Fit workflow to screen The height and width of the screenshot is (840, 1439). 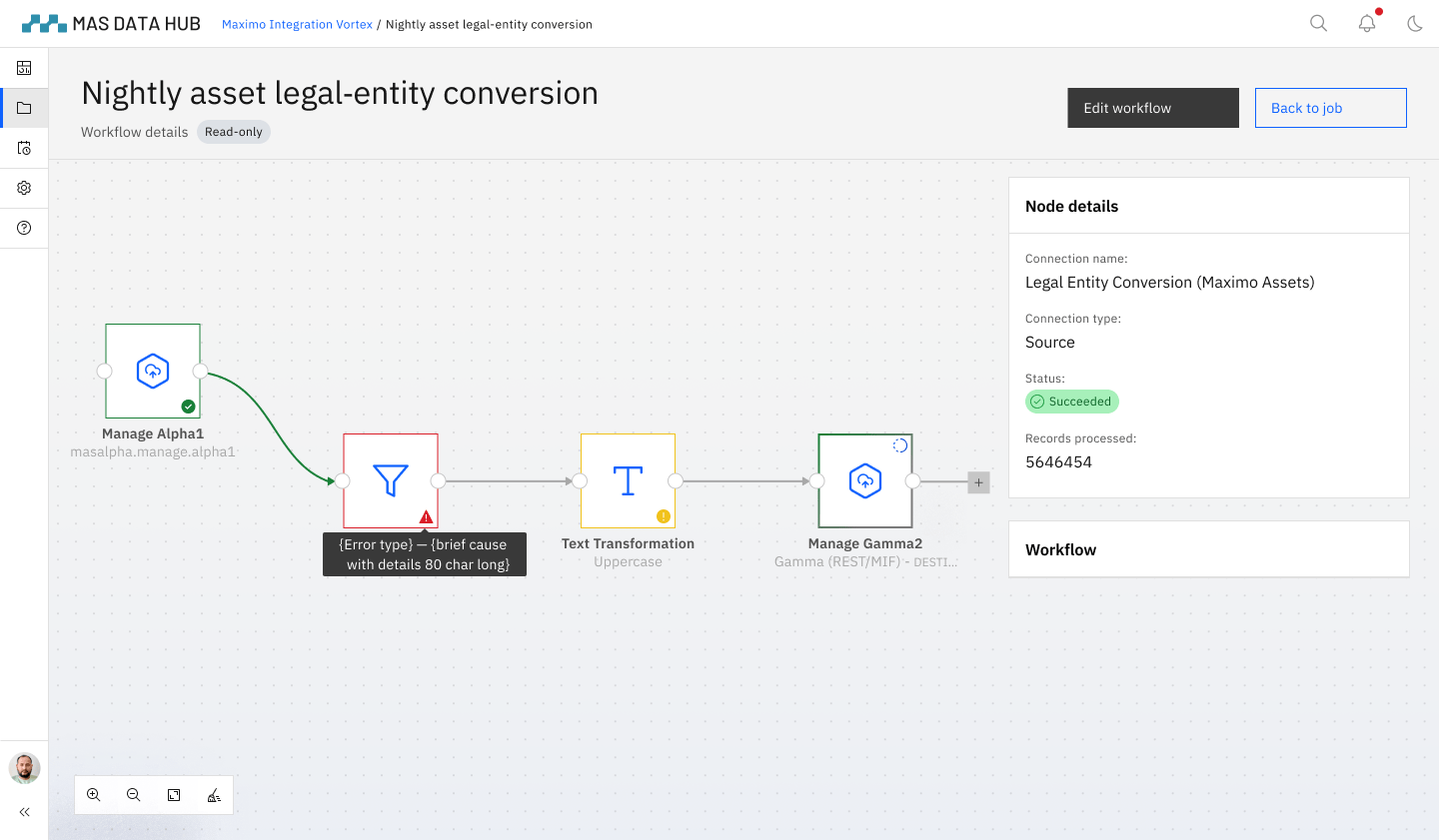tap(174, 795)
